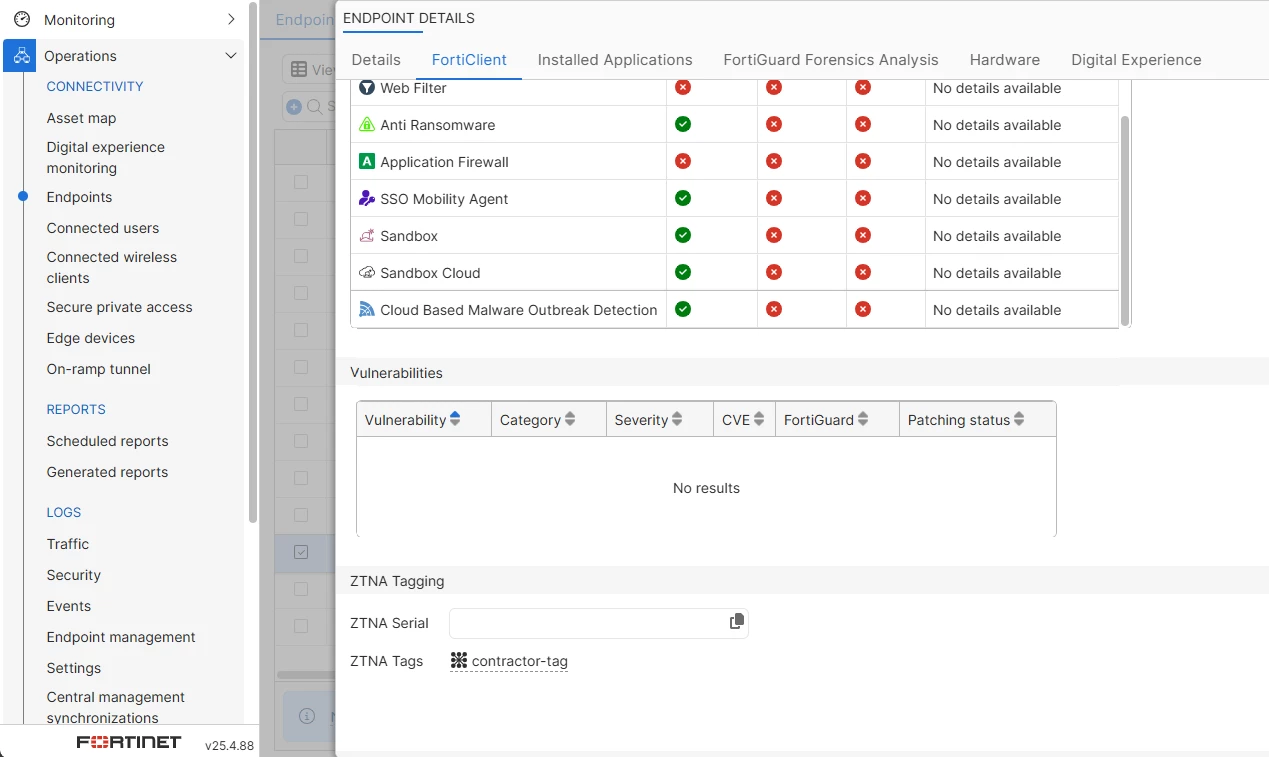Image resolution: width=1269 pixels, height=757 pixels.
Task: Open FortiGuard Forensics Analysis tab
Action: click(x=831, y=60)
